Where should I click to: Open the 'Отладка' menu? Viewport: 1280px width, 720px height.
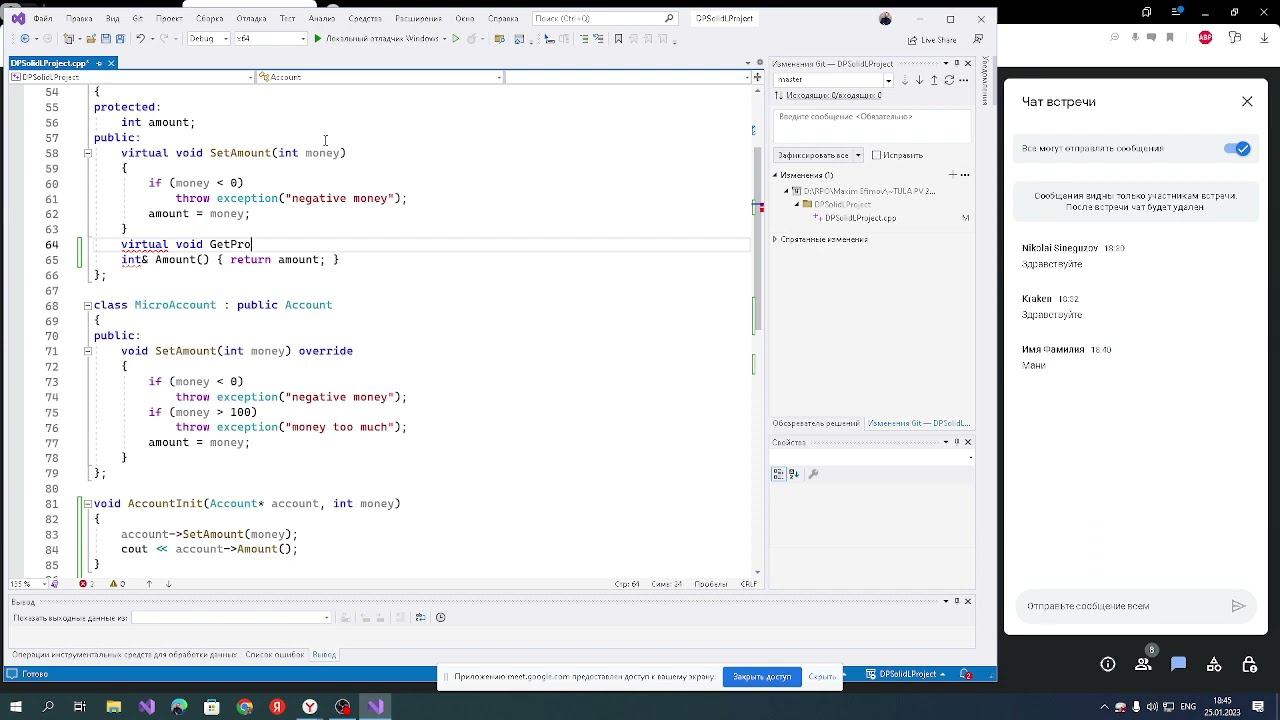(251, 18)
